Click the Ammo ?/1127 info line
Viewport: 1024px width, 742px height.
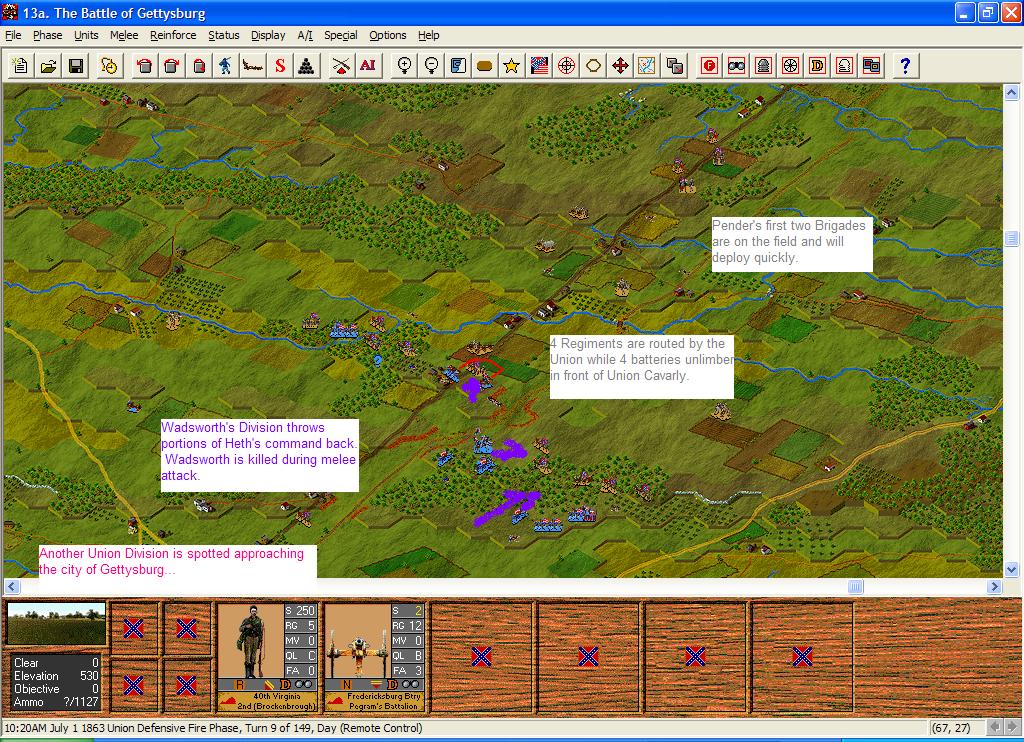pyautogui.click(x=56, y=702)
